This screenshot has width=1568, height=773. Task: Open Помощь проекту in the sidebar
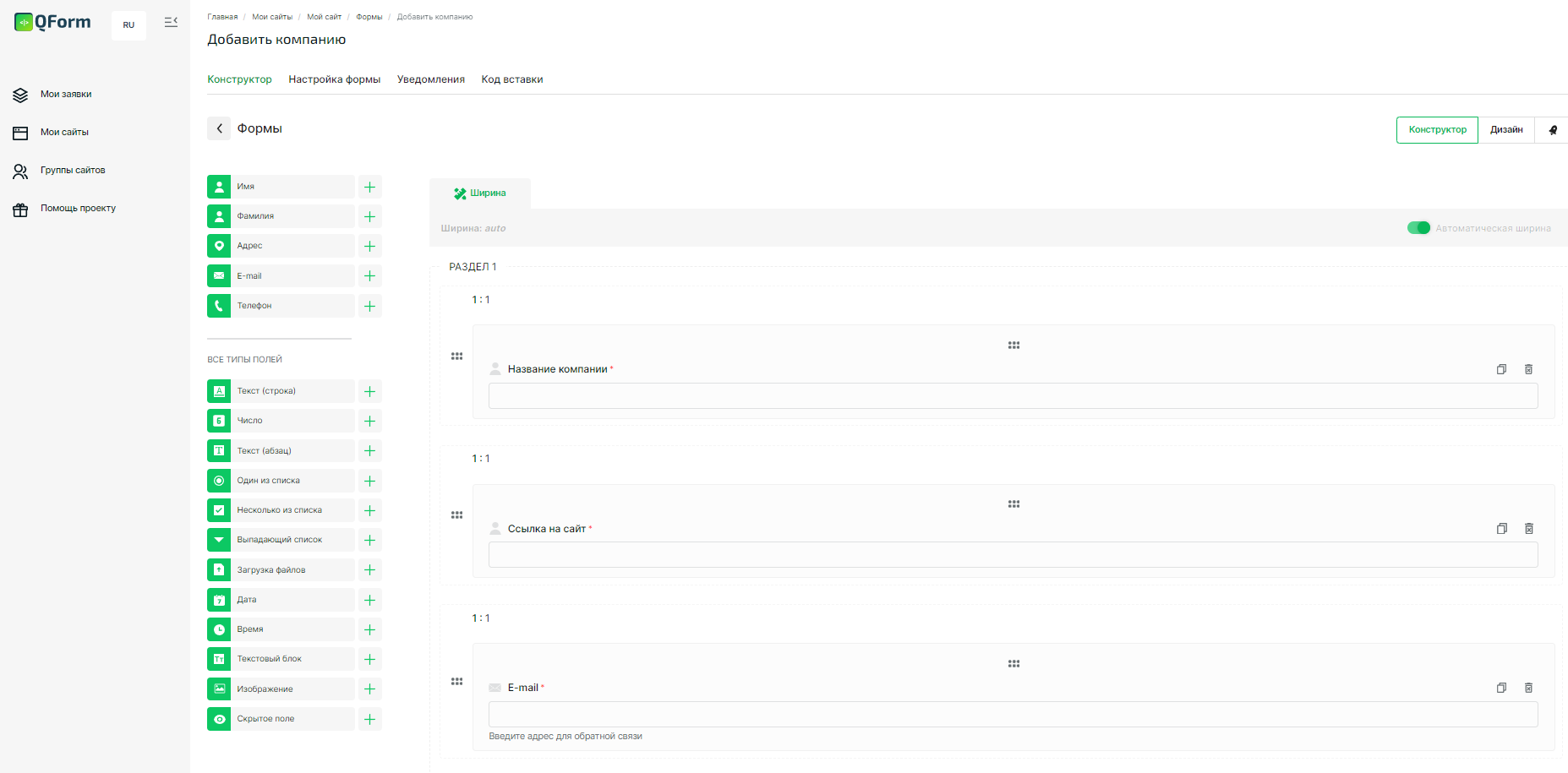click(78, 209)
